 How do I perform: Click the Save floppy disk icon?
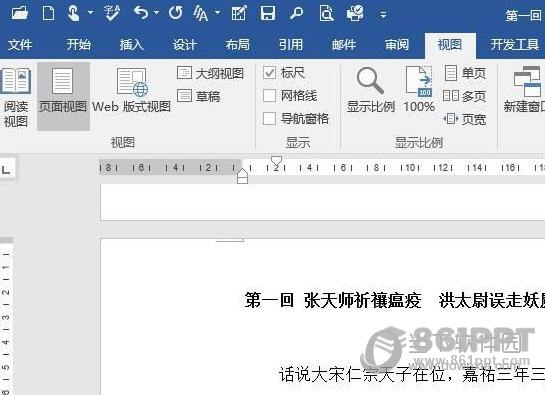click(x=268, y=14)
